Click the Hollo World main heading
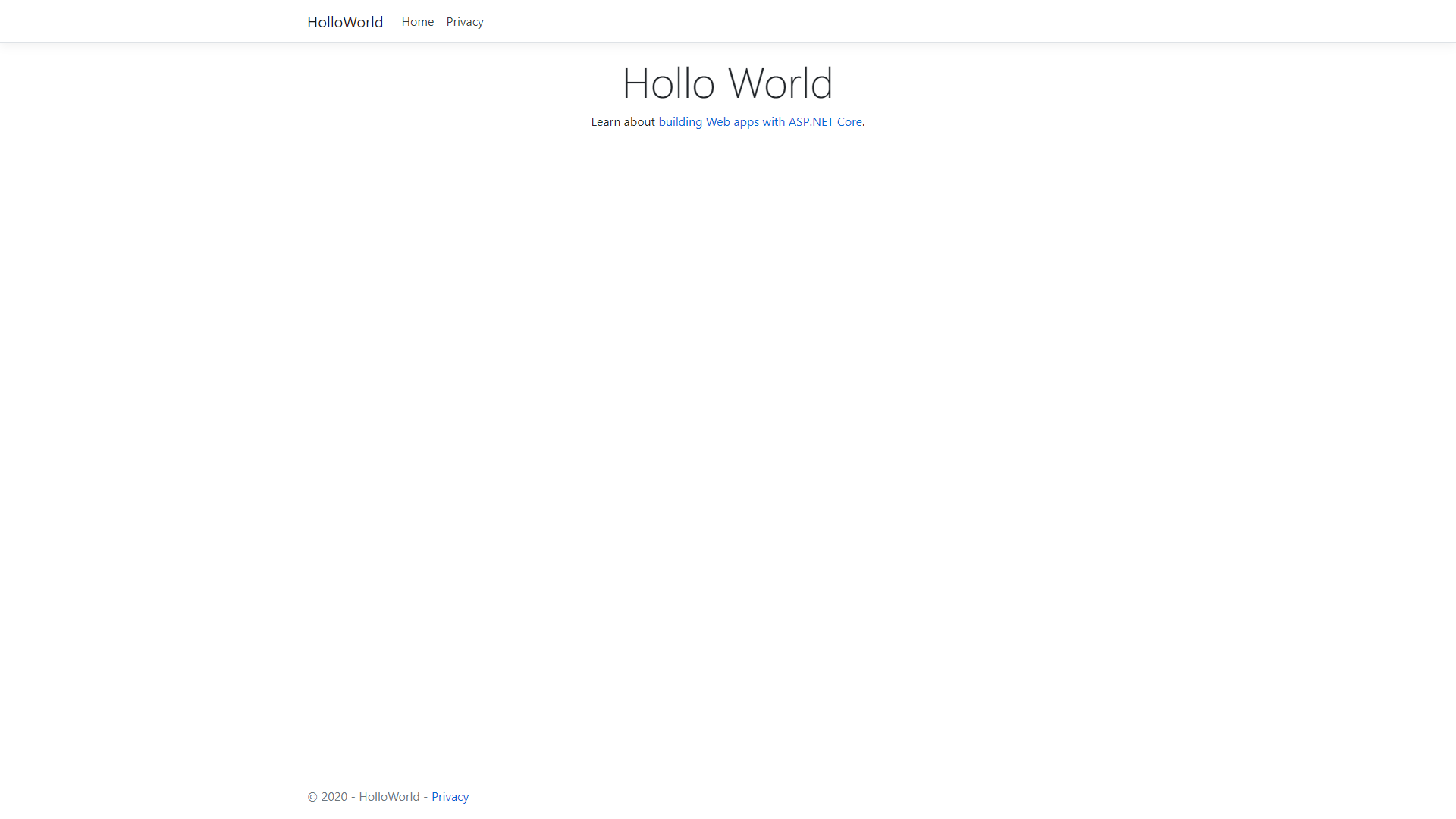 (727, 83)
